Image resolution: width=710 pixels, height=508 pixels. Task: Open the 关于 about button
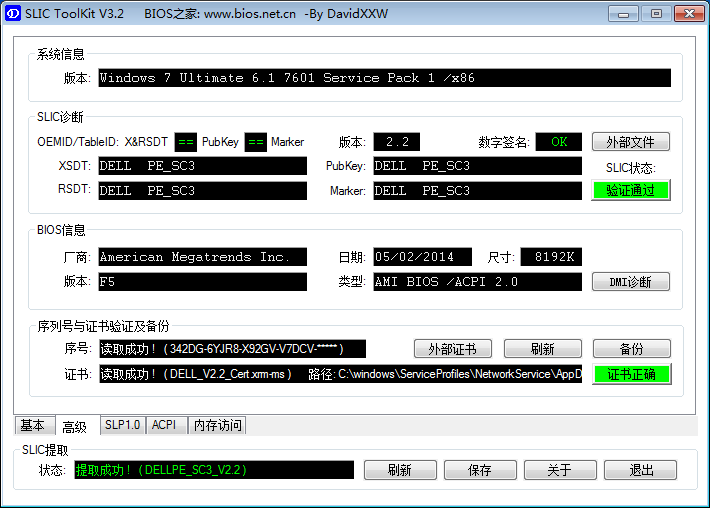click(560, 470)
